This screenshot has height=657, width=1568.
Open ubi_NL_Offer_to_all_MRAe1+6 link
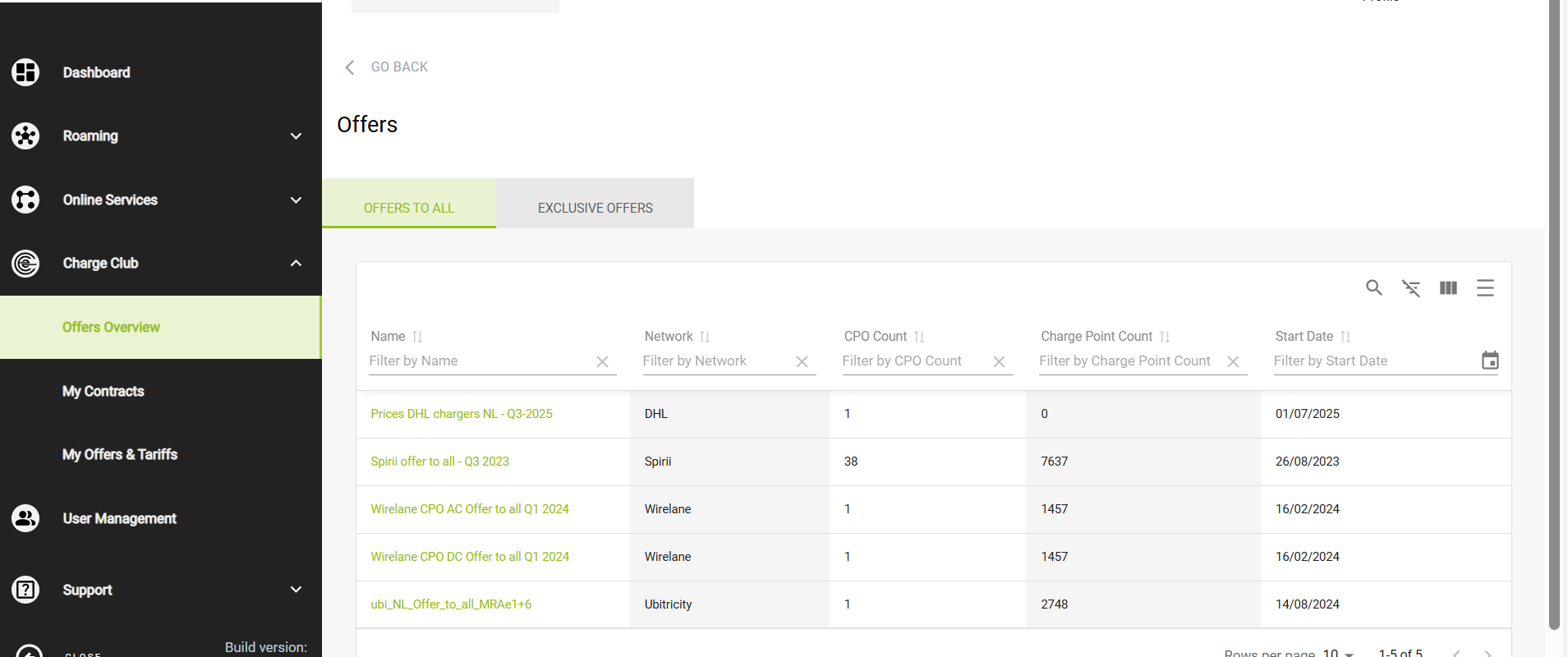(451, 604)
